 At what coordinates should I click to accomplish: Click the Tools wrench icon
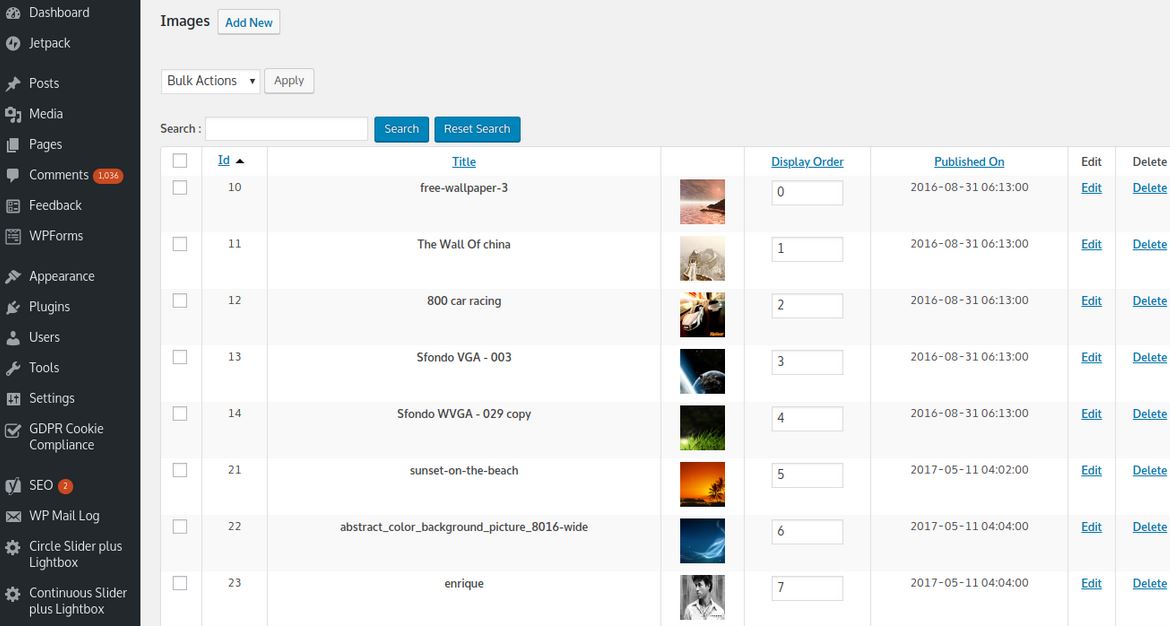(13, 369)
